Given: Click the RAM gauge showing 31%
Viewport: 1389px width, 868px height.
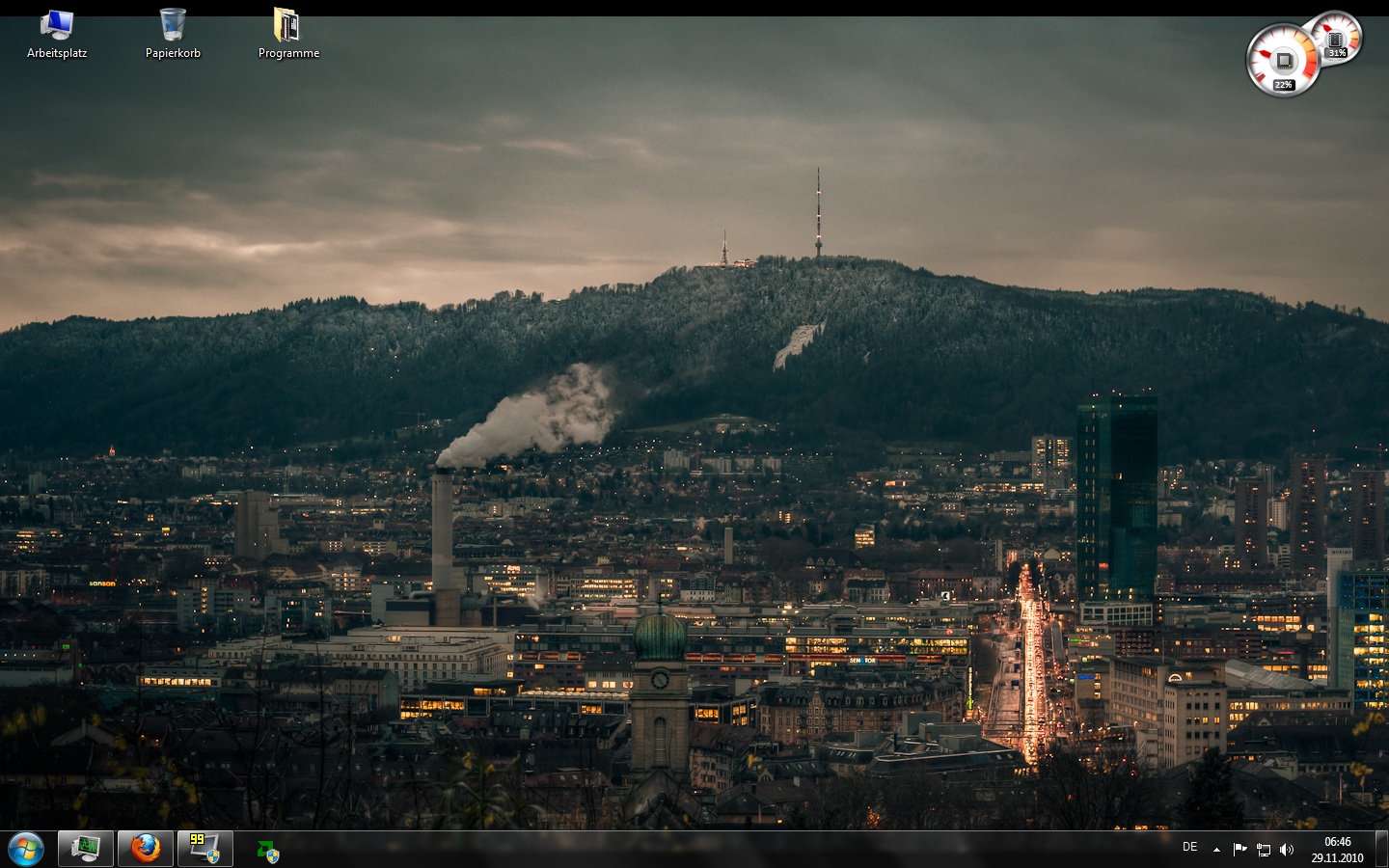Looking at the screenshot, I should pos(1338,38).
